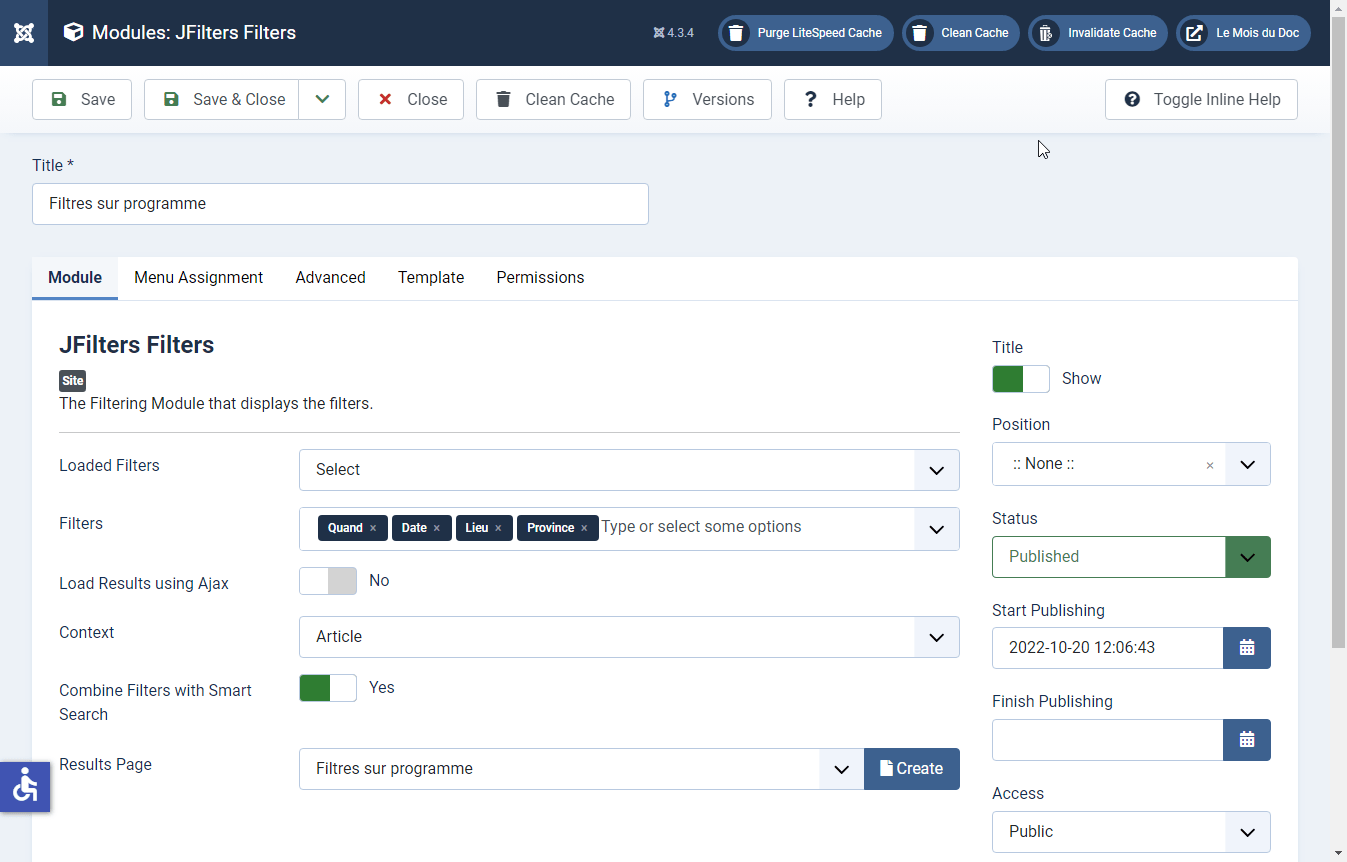The width and height of the screenshot is (1347, 862).
Task: Click the toolbar Clean Cache button
Action: click(553, 100)
